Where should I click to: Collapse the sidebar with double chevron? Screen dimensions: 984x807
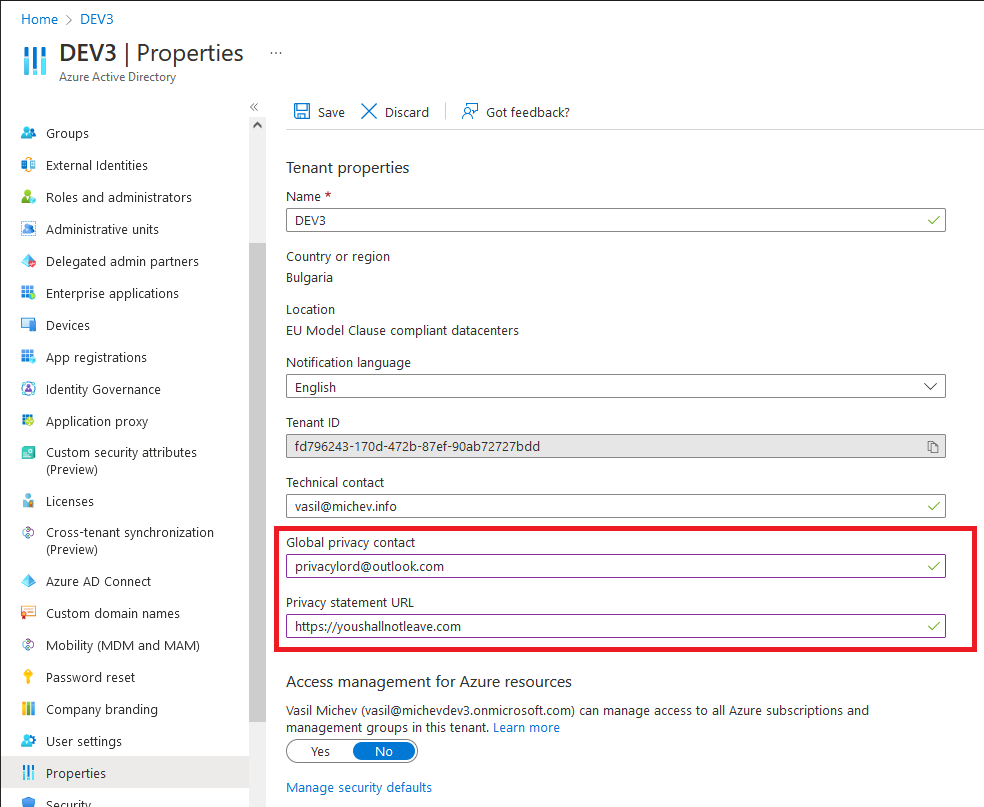tap(254, 107)
